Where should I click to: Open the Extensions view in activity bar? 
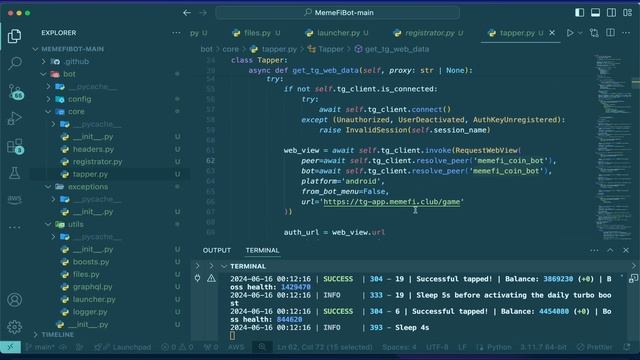click(16, 146)
